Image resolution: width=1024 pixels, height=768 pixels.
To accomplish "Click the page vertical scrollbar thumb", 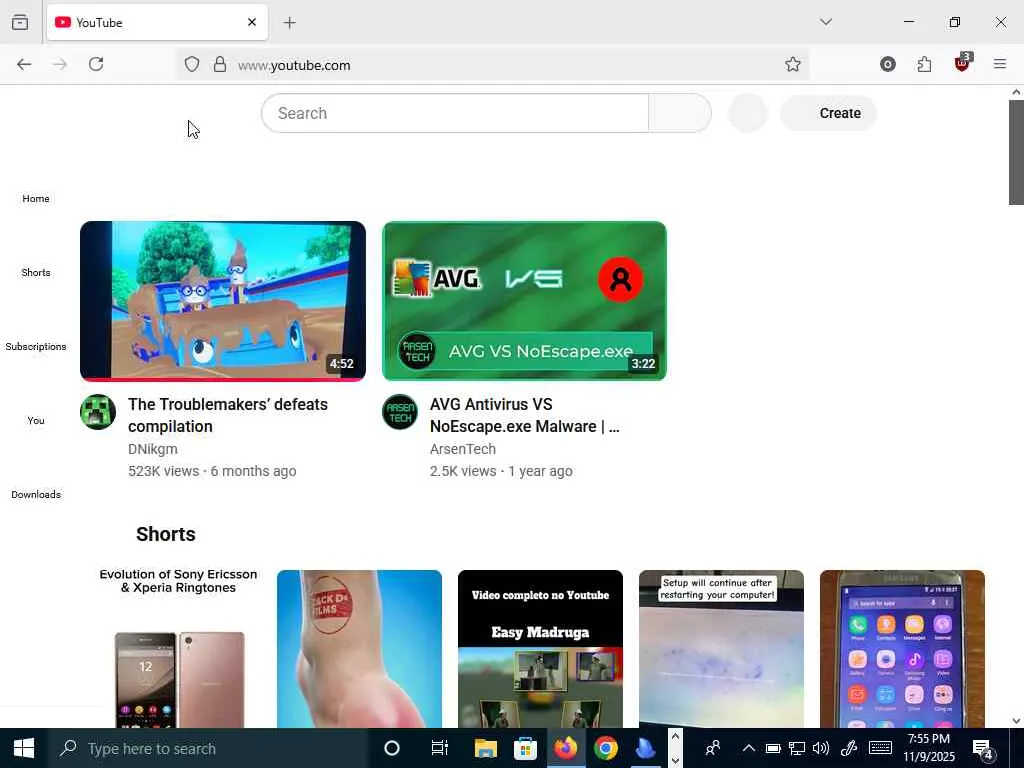I will pyautogui.click(x=1016, y=152).
